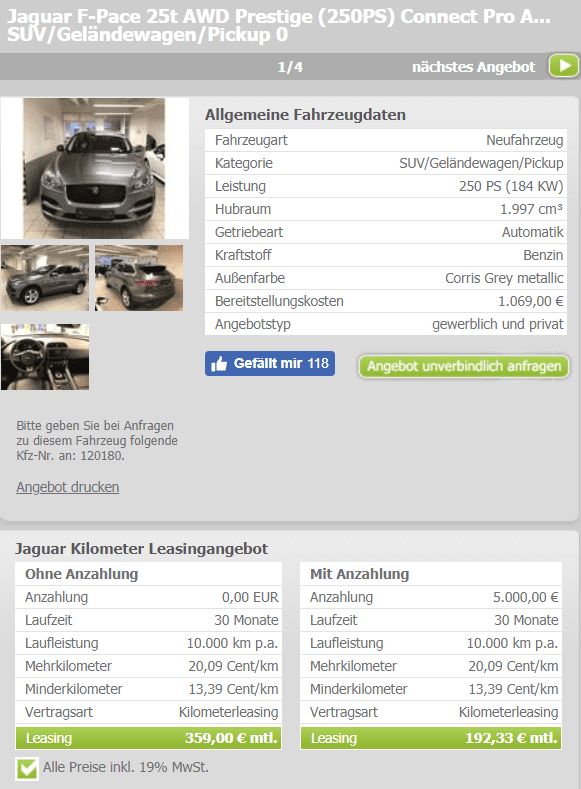
Task: Click the 'Benzin' Kraftstoff value
Action: 543,255
